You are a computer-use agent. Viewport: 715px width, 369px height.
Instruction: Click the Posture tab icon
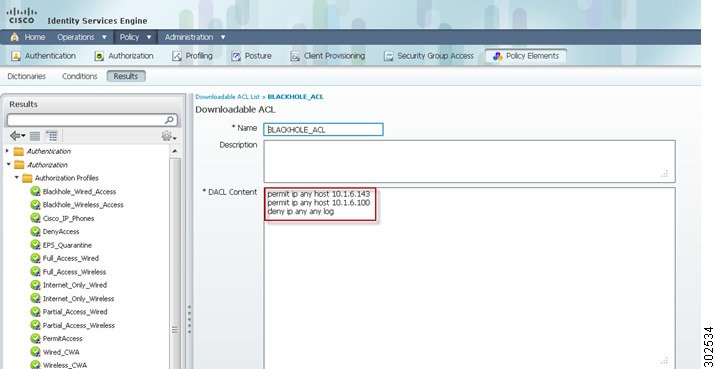pos(236,56)
